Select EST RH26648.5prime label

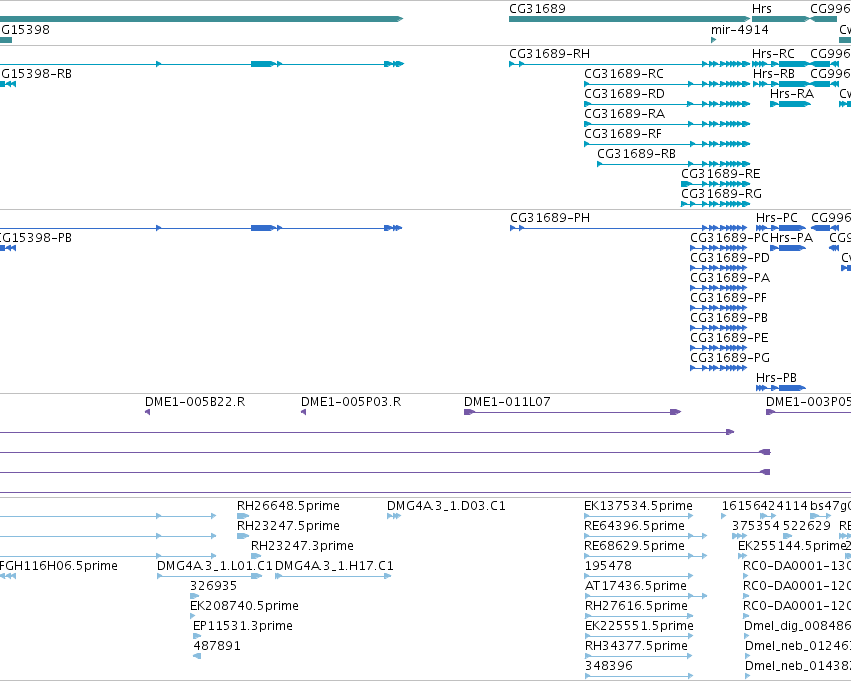[288, 506]
